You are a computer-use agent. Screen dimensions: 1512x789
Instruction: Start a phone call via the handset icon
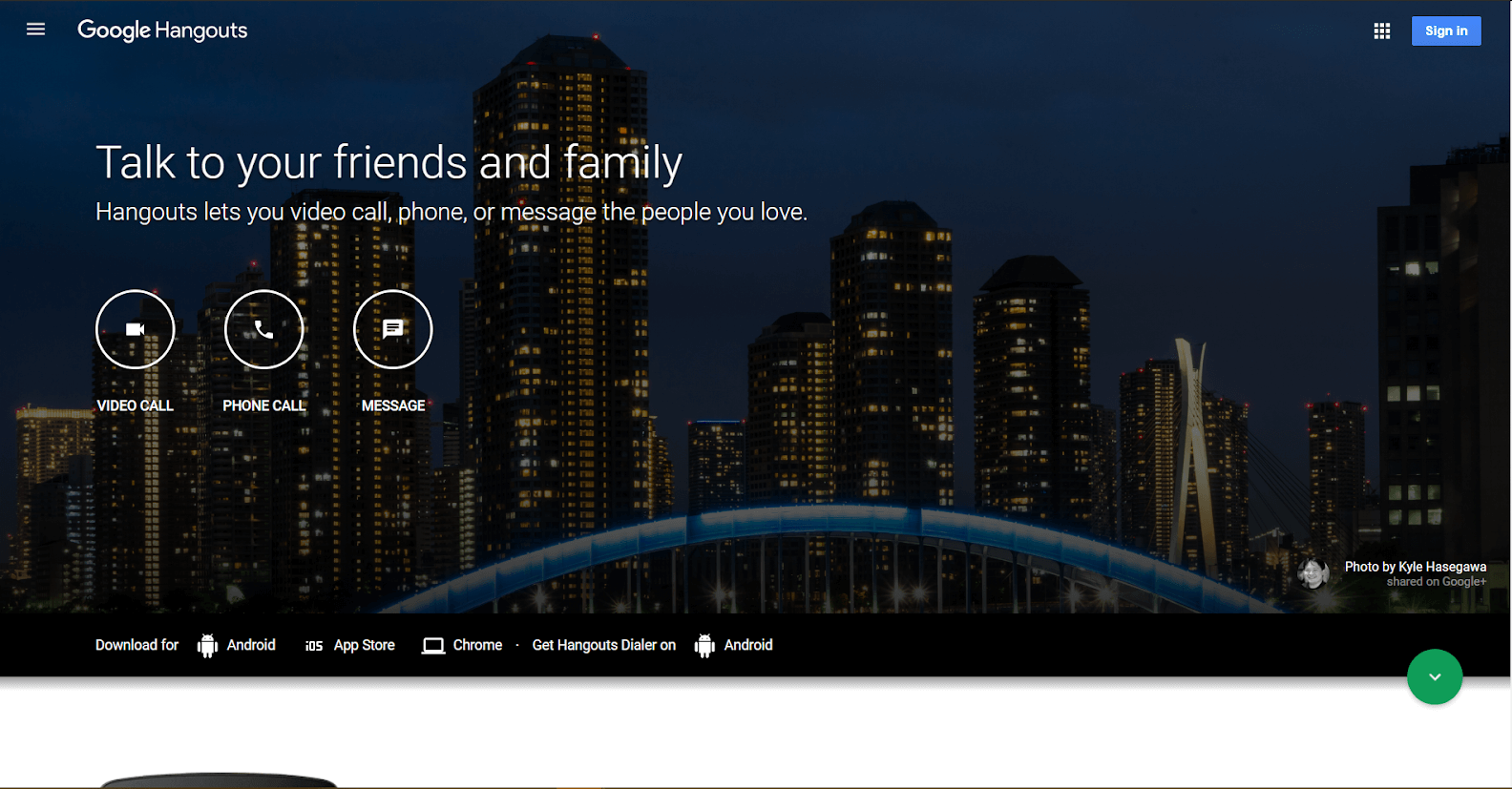[264, 329]
